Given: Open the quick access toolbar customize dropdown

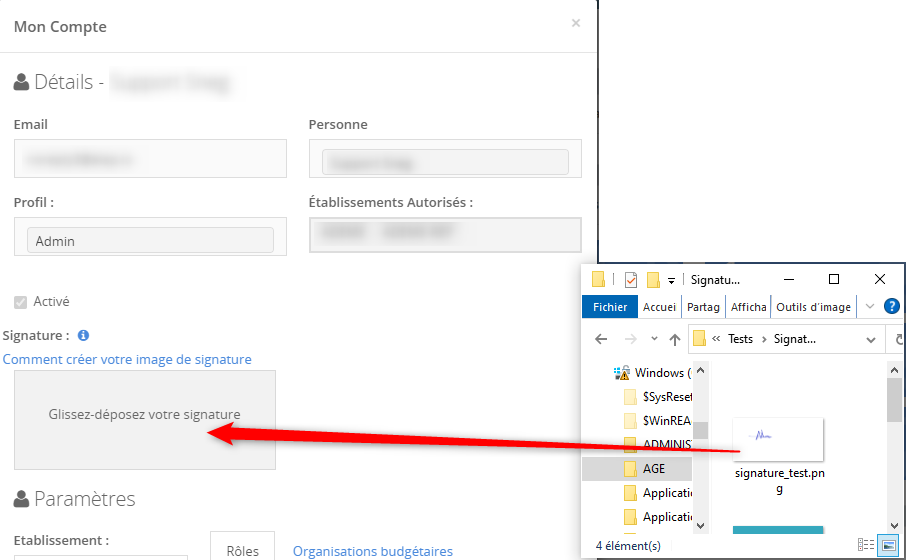Looking at the screenshot, I should coord(672,280).
